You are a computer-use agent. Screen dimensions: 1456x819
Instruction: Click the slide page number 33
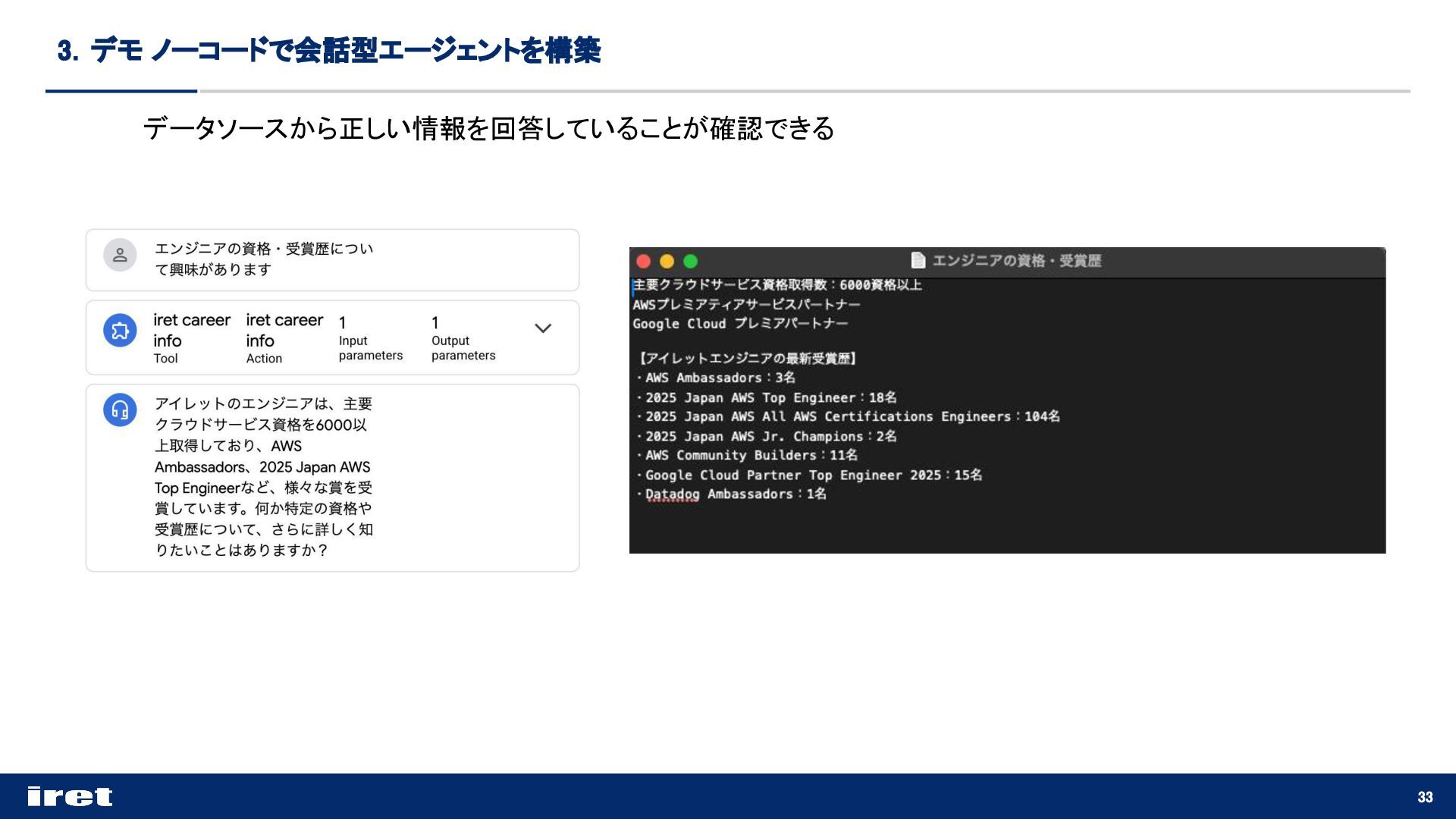1425,797
